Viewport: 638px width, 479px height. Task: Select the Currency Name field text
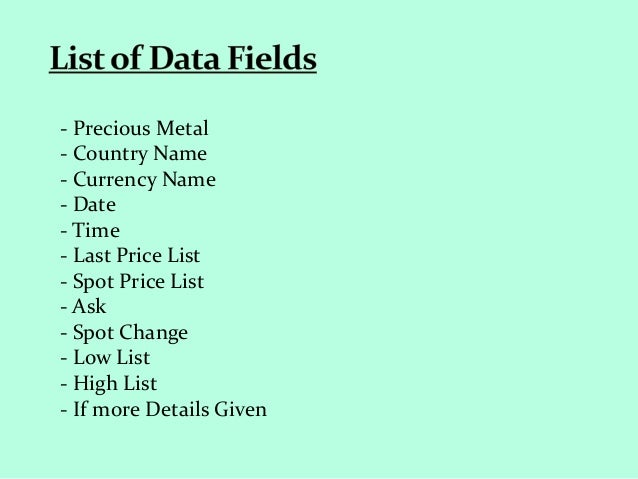pyautogui.click(x=138, y=180)
